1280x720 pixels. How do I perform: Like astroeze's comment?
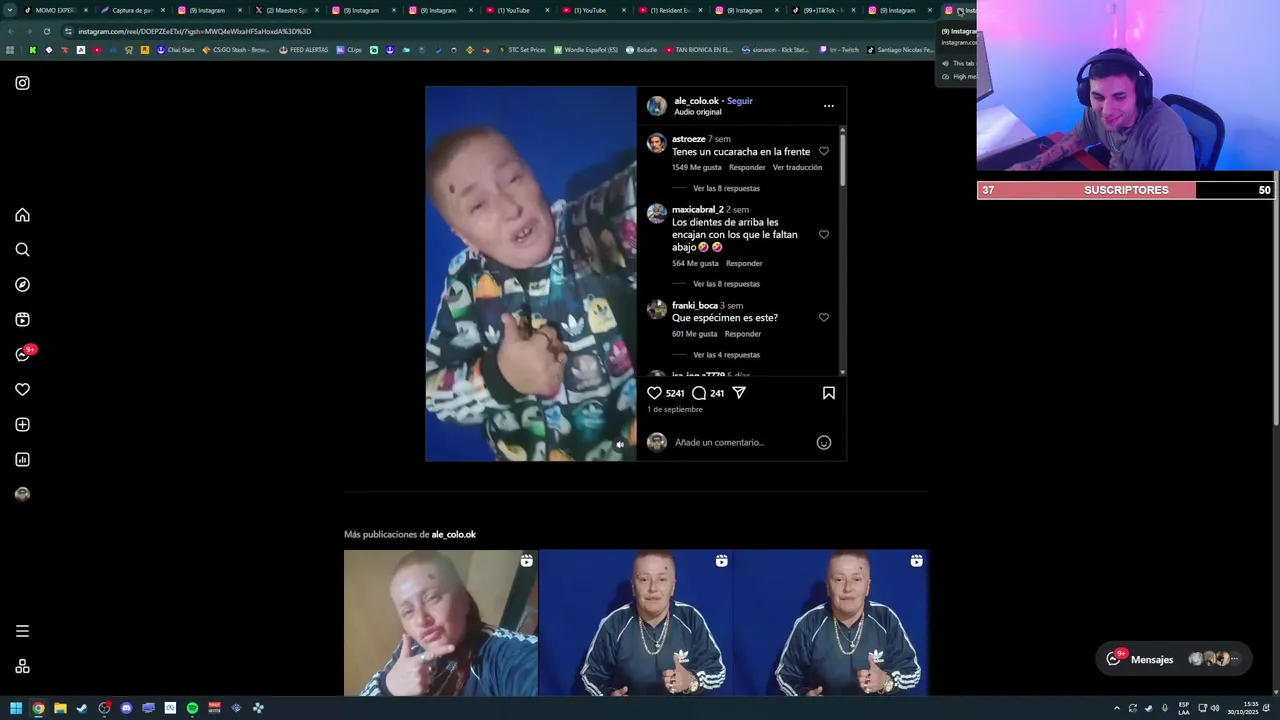(824, 151)
